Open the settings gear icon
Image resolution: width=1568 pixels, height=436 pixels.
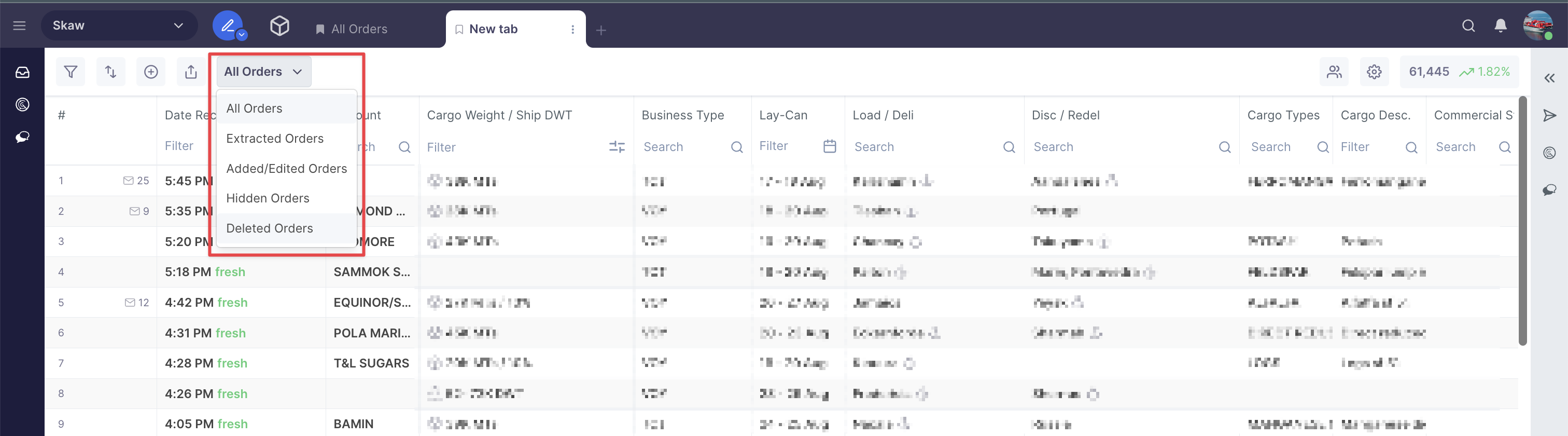(1374, 72)
